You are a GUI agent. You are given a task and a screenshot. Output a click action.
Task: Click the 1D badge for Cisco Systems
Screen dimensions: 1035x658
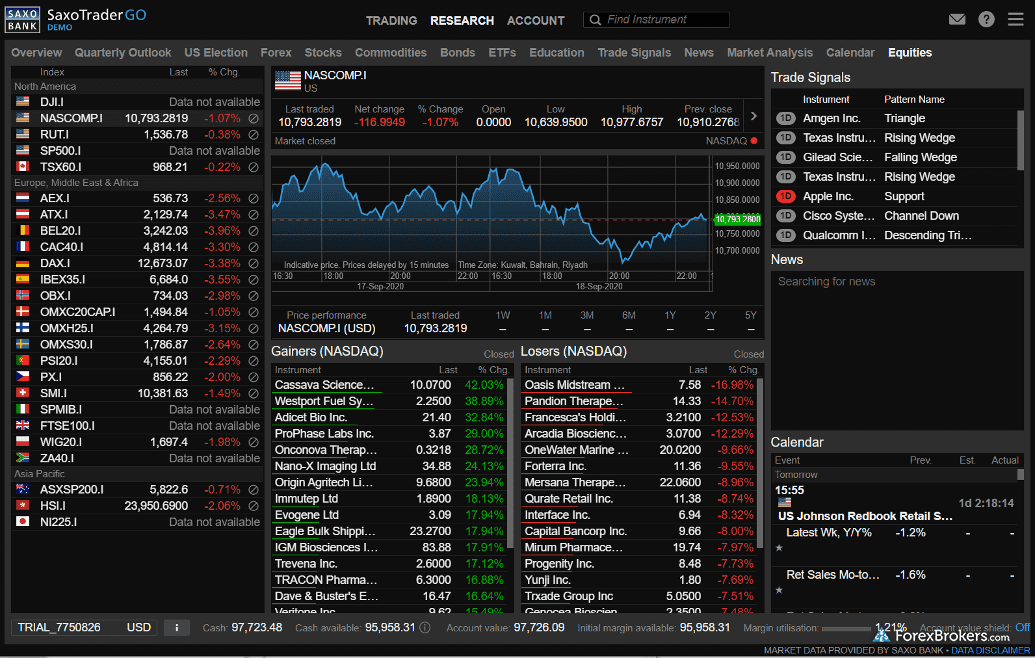pos(785,216)
